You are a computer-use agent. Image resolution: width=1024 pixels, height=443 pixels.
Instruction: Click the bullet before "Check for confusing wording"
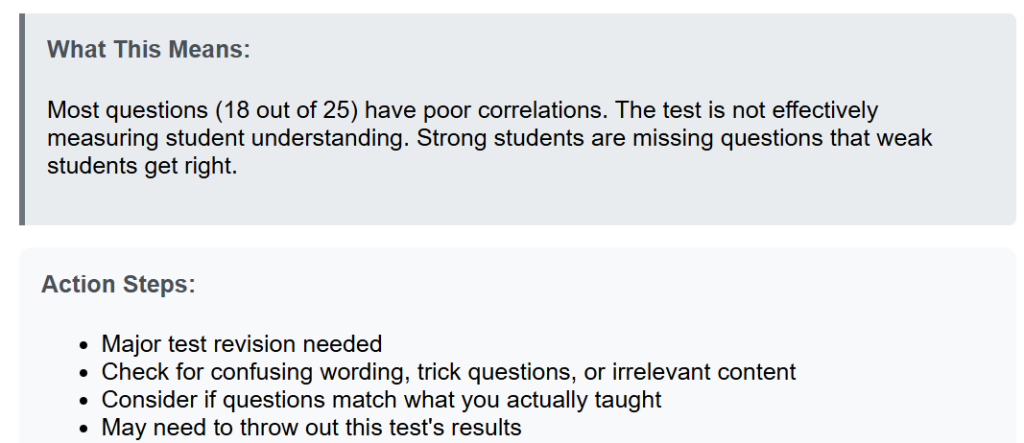point(83,373)
